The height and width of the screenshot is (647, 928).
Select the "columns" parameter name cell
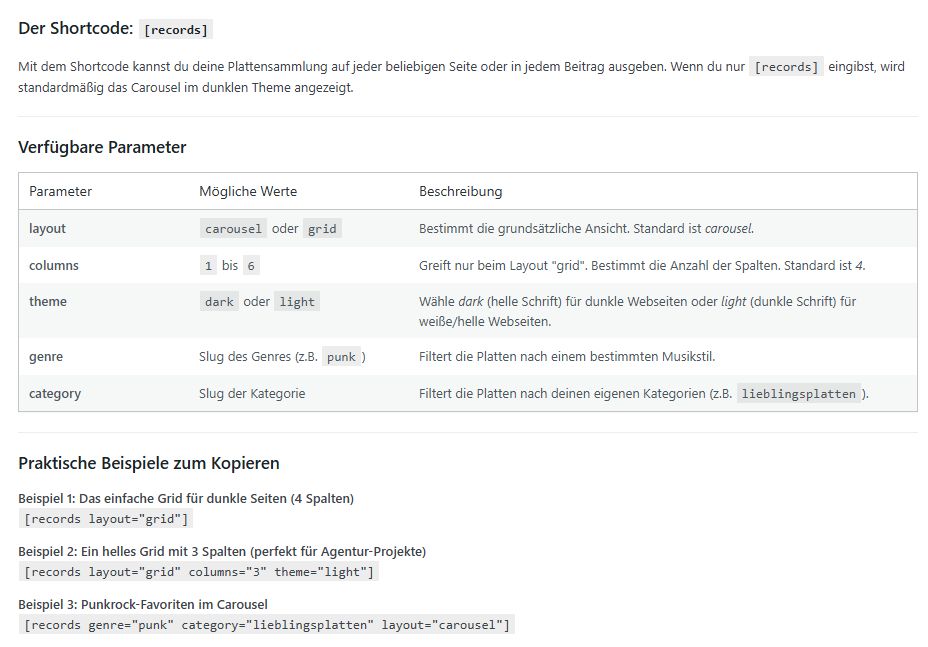(54, 265)
